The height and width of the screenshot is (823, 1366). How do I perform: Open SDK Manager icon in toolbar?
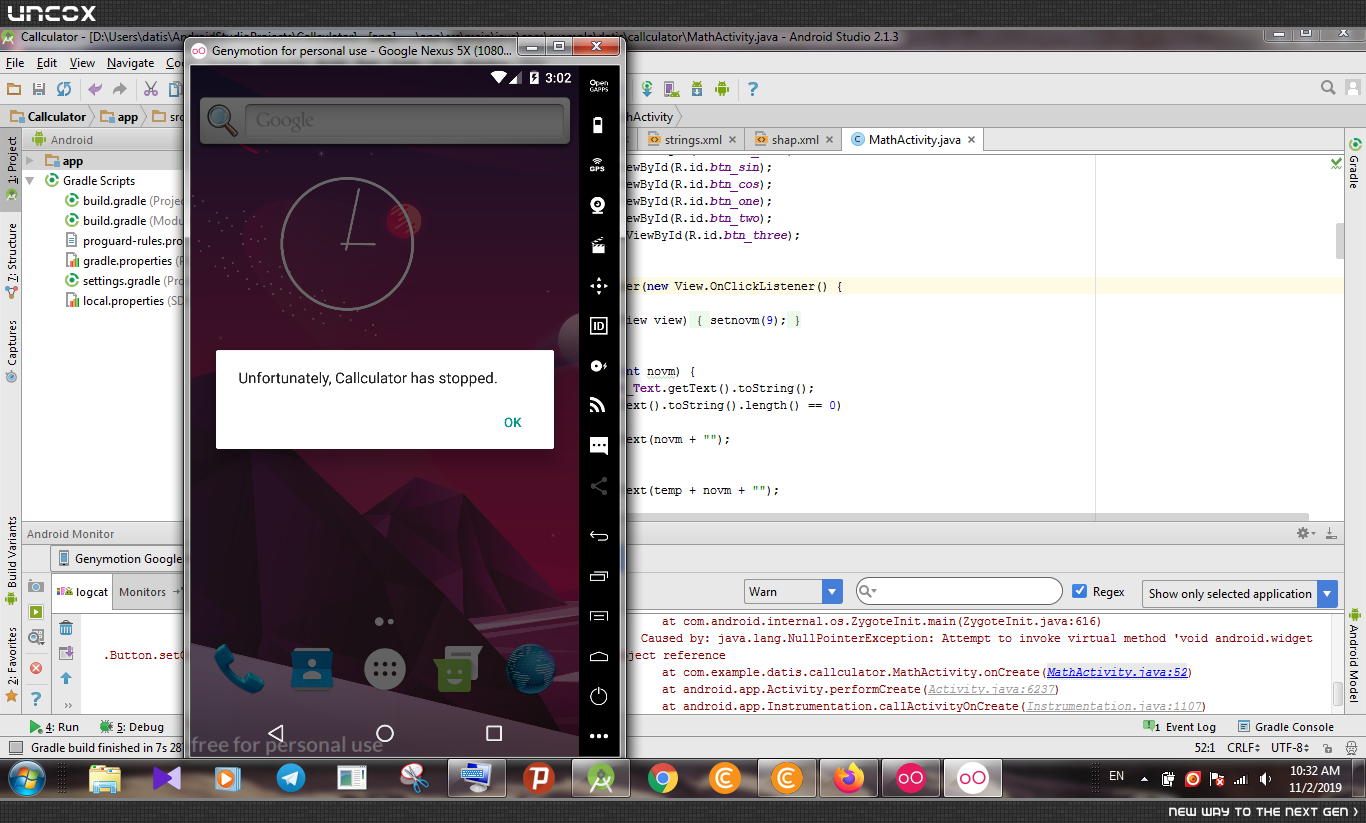[697, 89]
